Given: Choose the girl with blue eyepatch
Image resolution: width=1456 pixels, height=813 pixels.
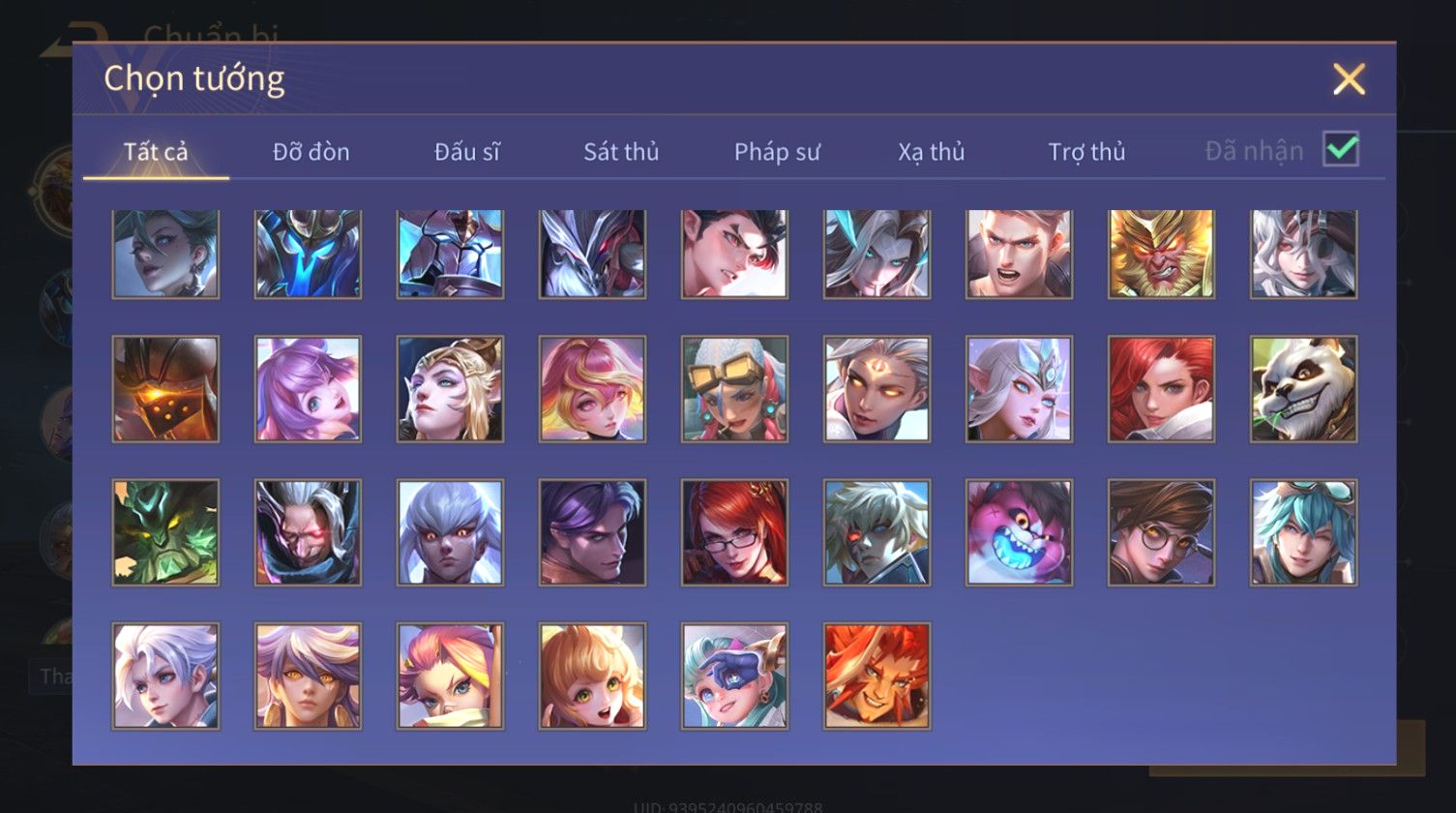Looking at the screenshot, I should pos(734,676).
